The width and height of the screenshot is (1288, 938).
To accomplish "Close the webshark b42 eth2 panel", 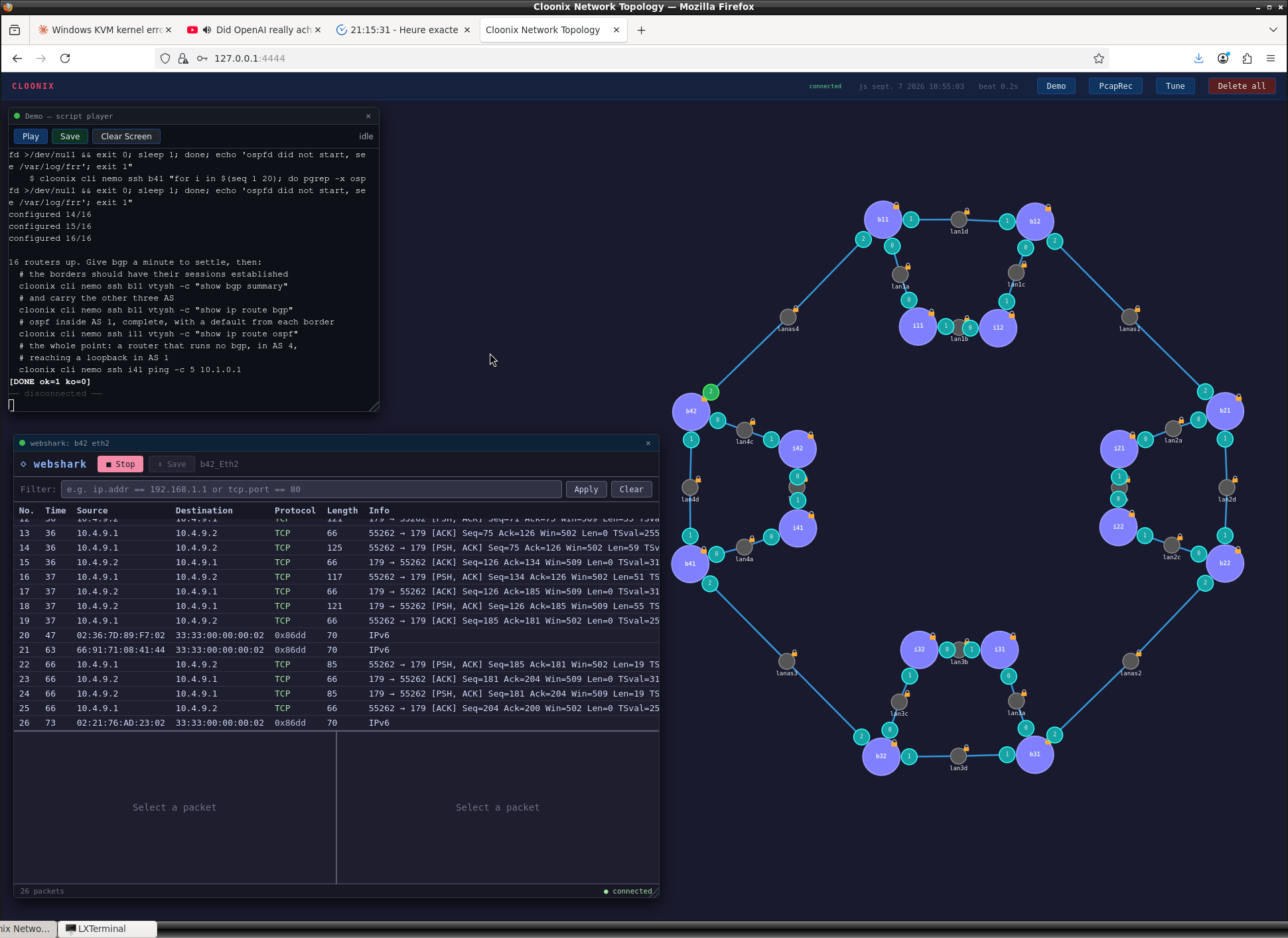I will (648, 443).
